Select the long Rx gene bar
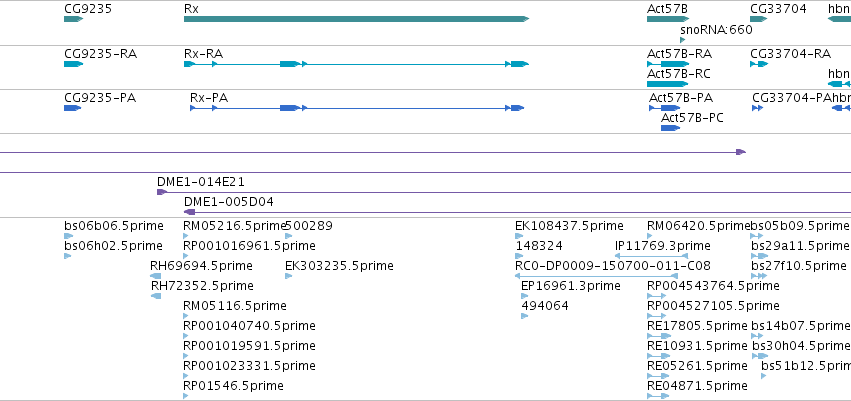This screenshot has height=401, width=851. pos(356,19)
